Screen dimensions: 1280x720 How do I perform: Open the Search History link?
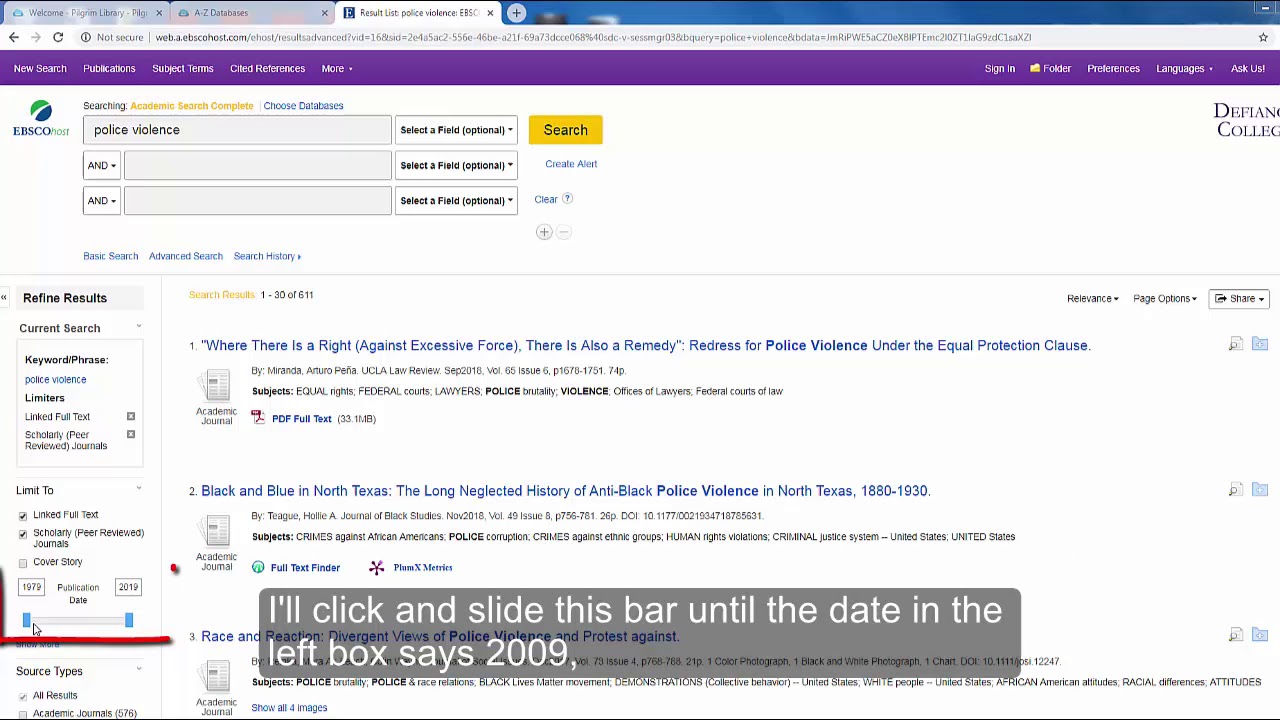coord(267,256)
